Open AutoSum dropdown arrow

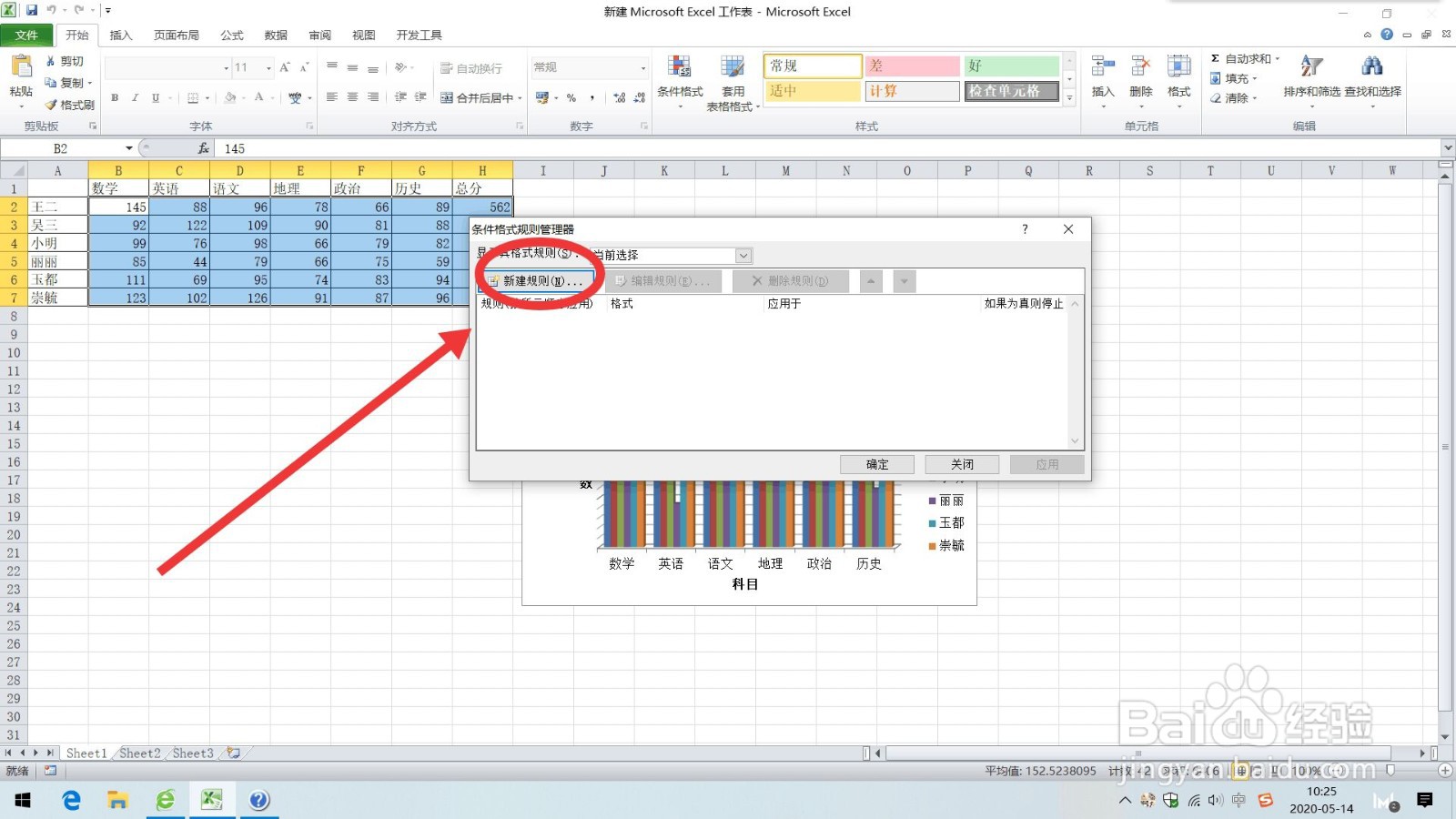1277,59
